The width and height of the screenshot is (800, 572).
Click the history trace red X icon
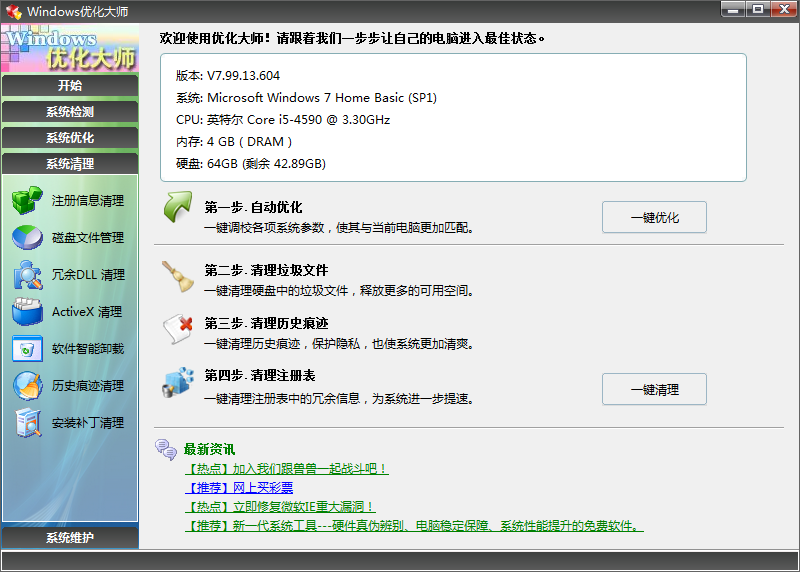(178, 329)
